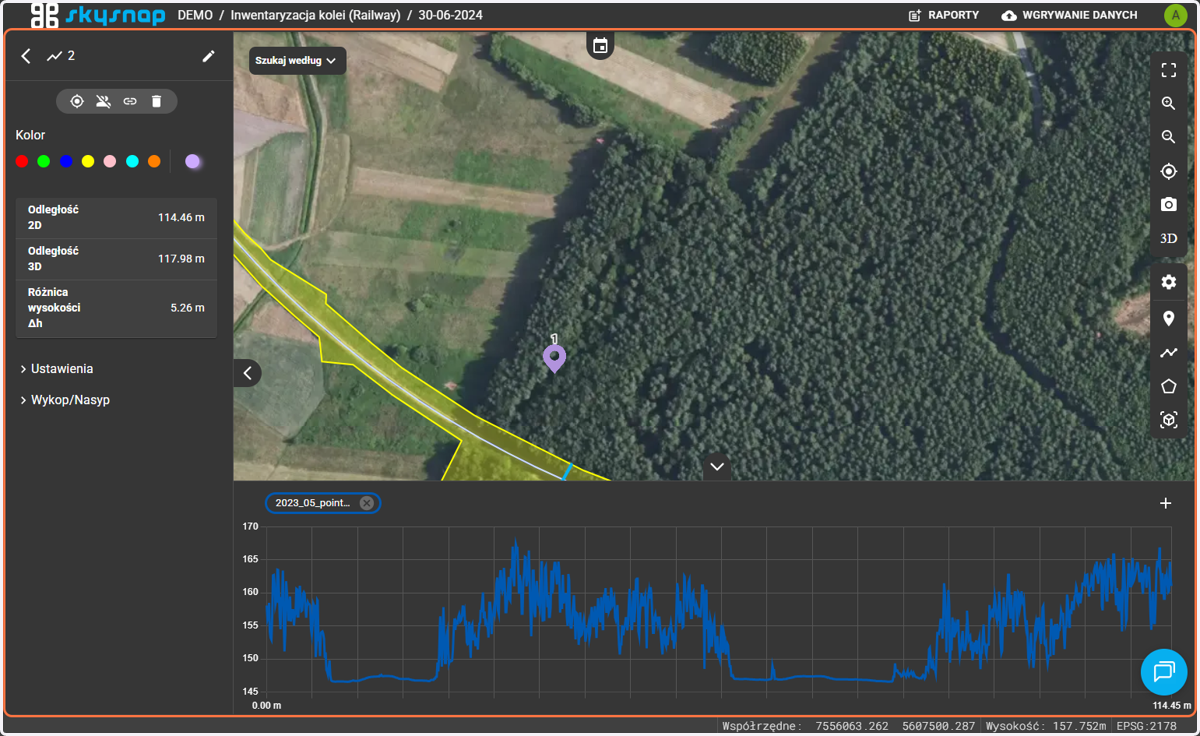Choose the red color swatch
Screen dimensions: 1200x736
[x=22, y=161]
